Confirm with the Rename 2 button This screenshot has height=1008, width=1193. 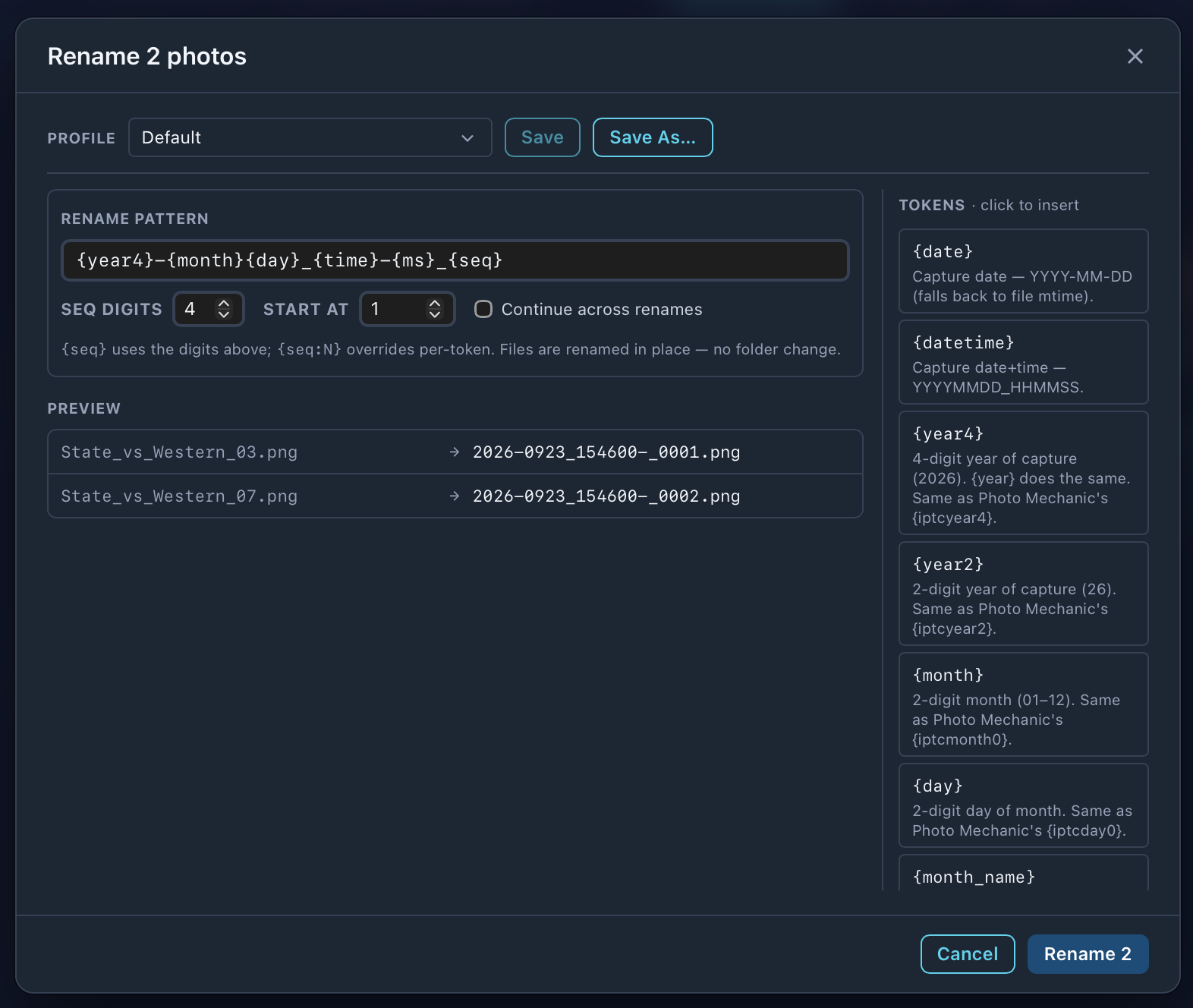click(x=1088, y=954)
